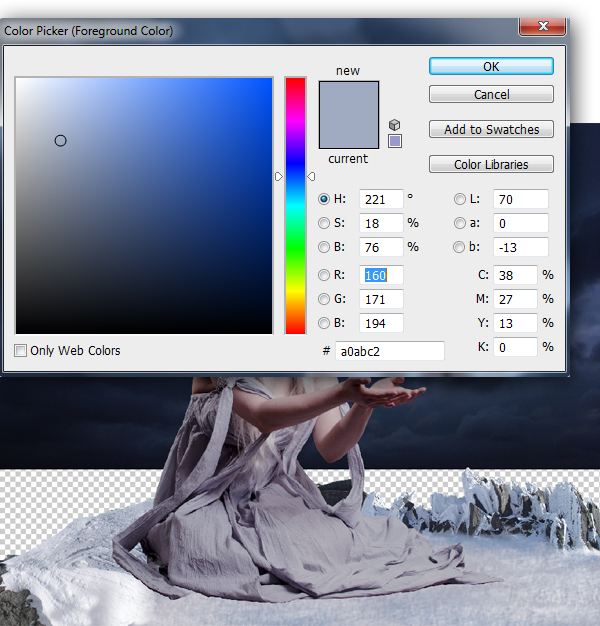Enable the Only Web Colors checkbox

pos(22,351)
